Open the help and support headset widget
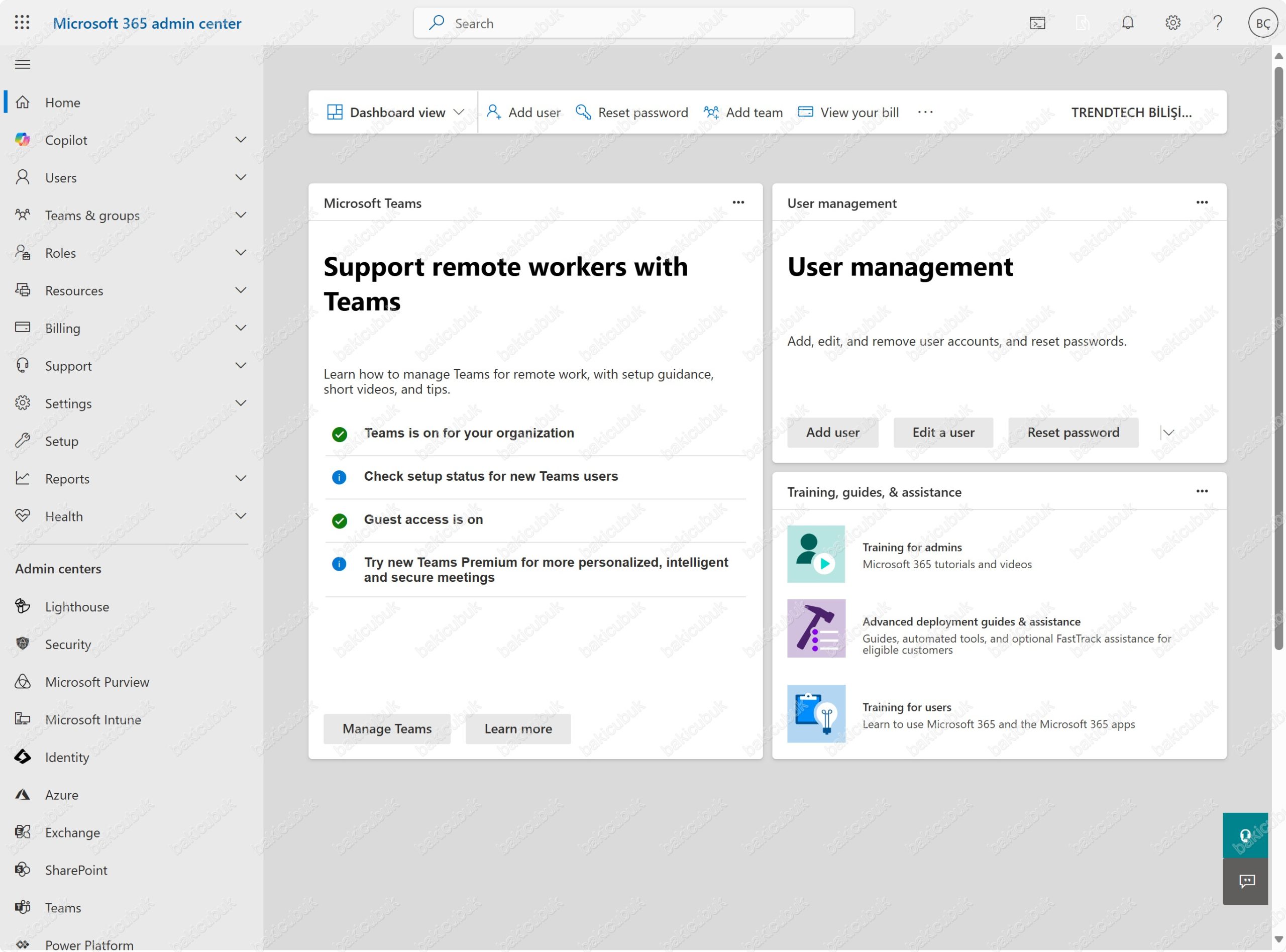 tap(1245, 835)
